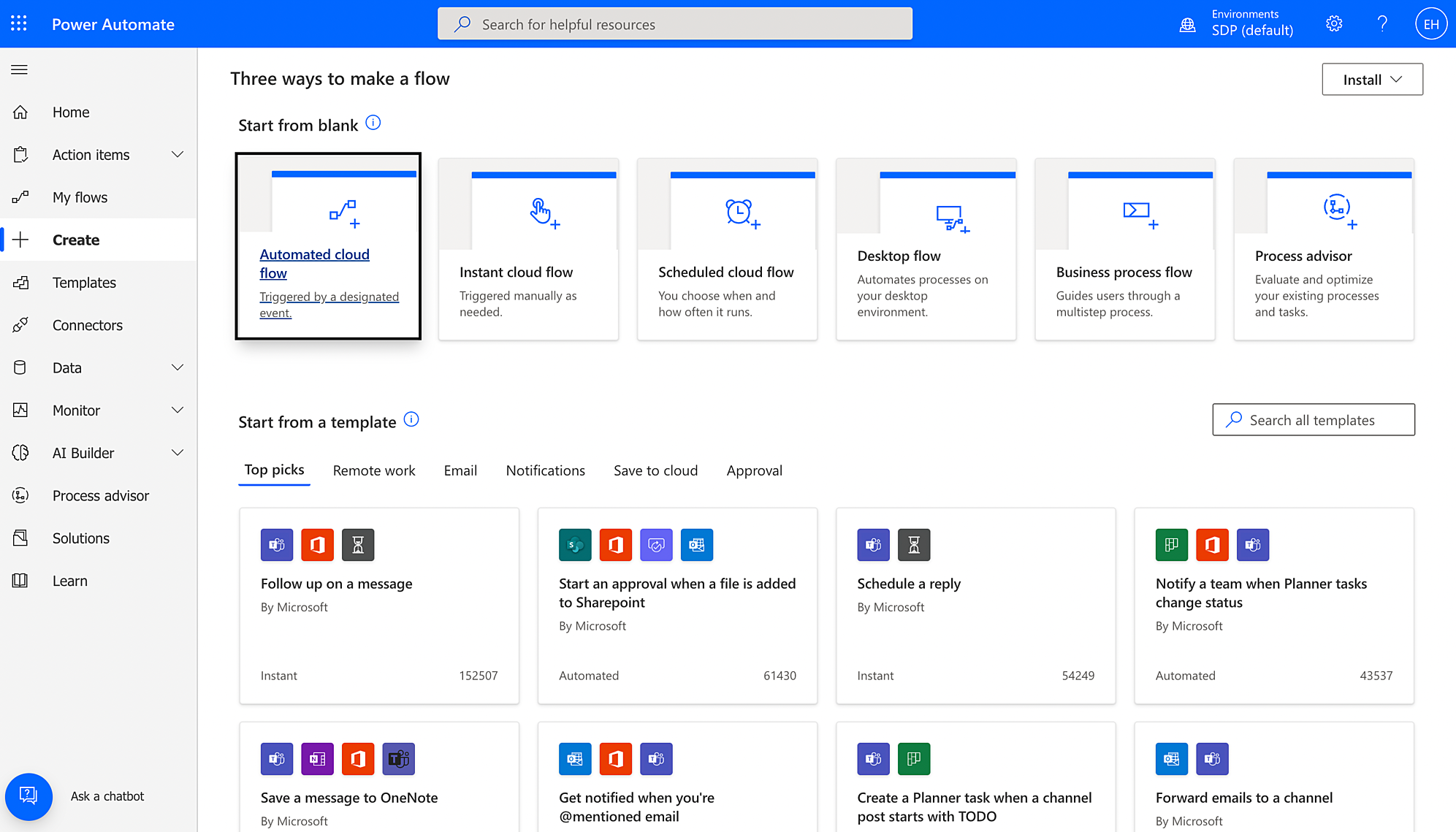This screenshot has width=1456, height=832.
Task: Open Connectors in the sidebar
Action: coord(99,325)
